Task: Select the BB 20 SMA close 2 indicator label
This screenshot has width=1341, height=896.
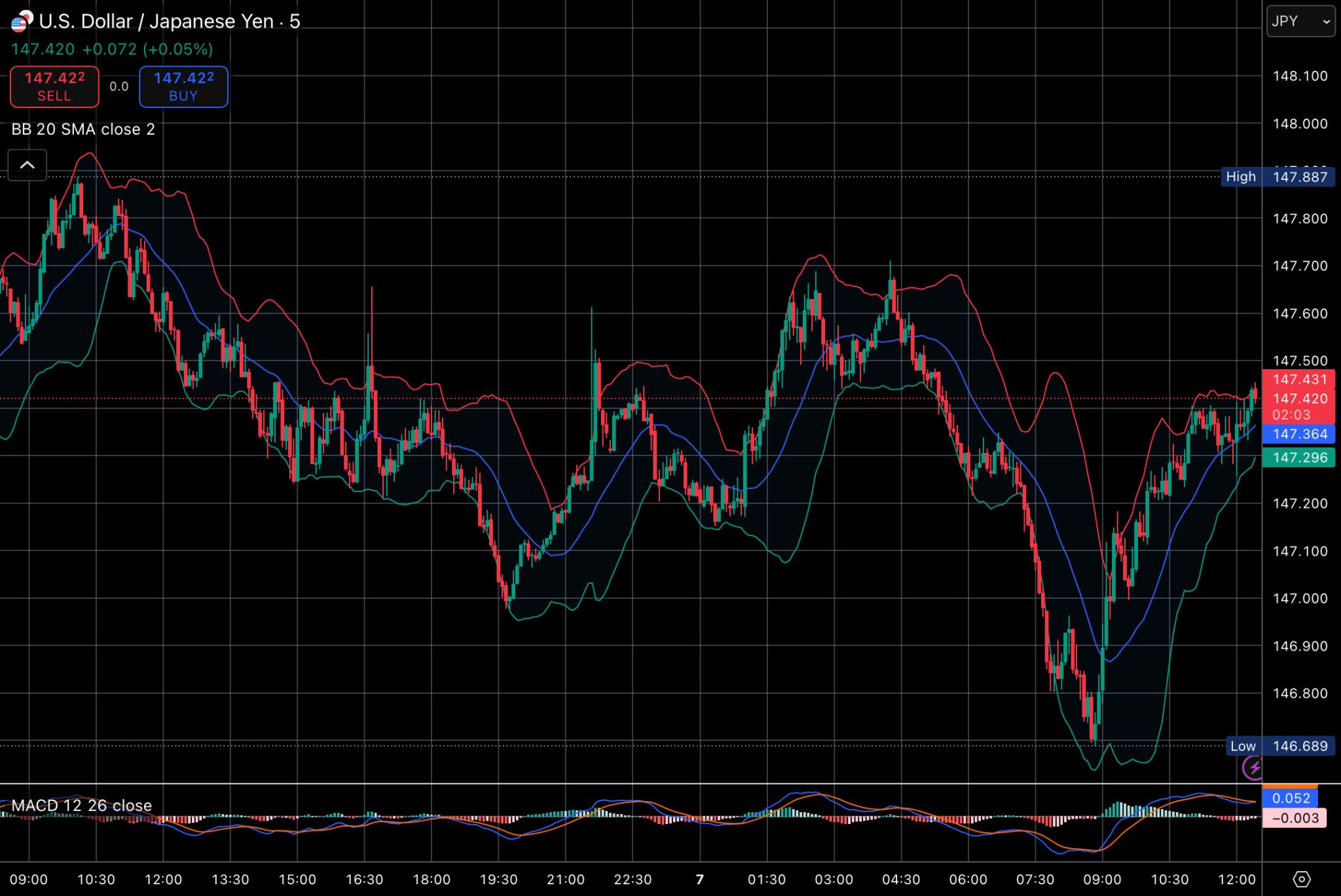Action: click(x=83, y=130)
